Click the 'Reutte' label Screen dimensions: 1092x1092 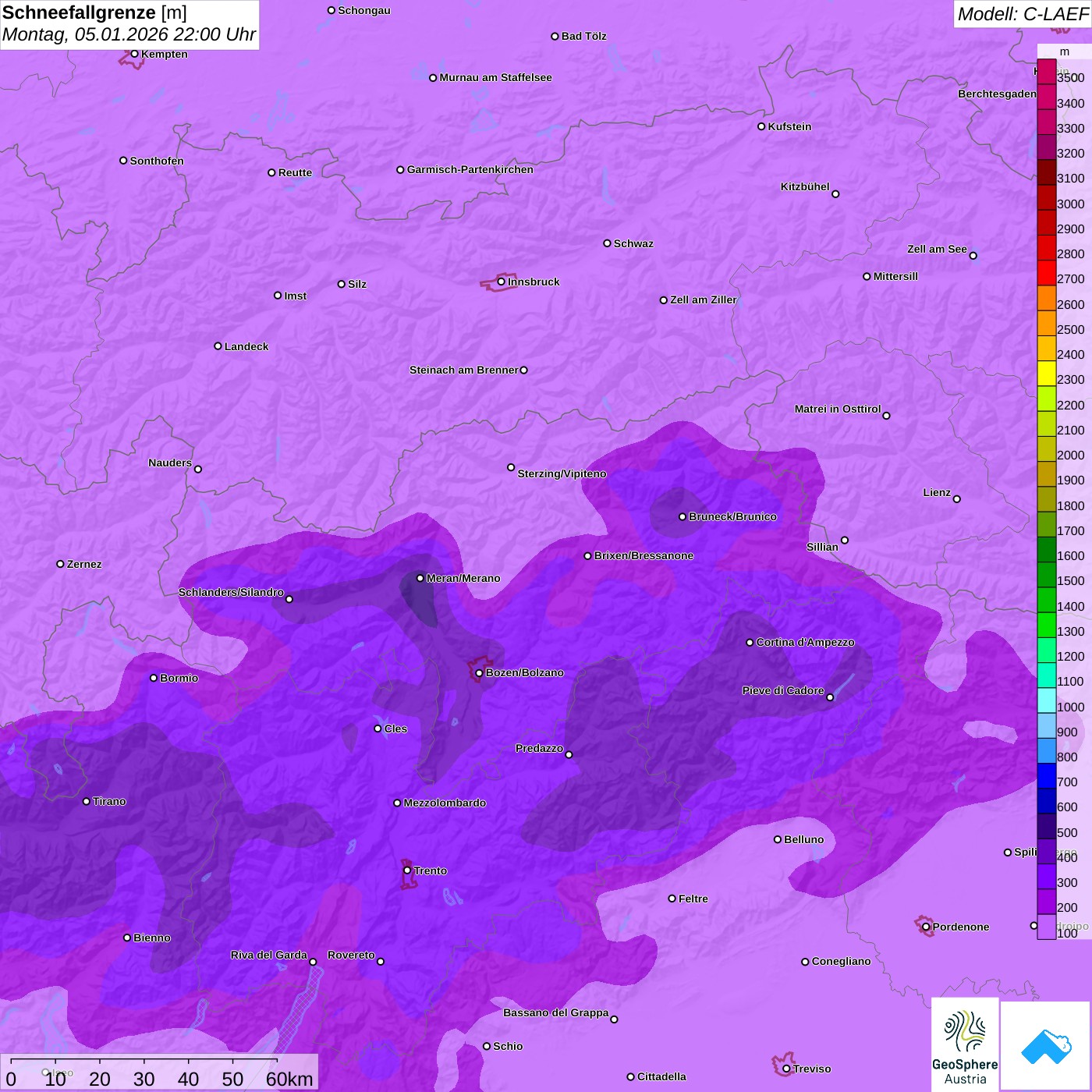pos(296,172)
